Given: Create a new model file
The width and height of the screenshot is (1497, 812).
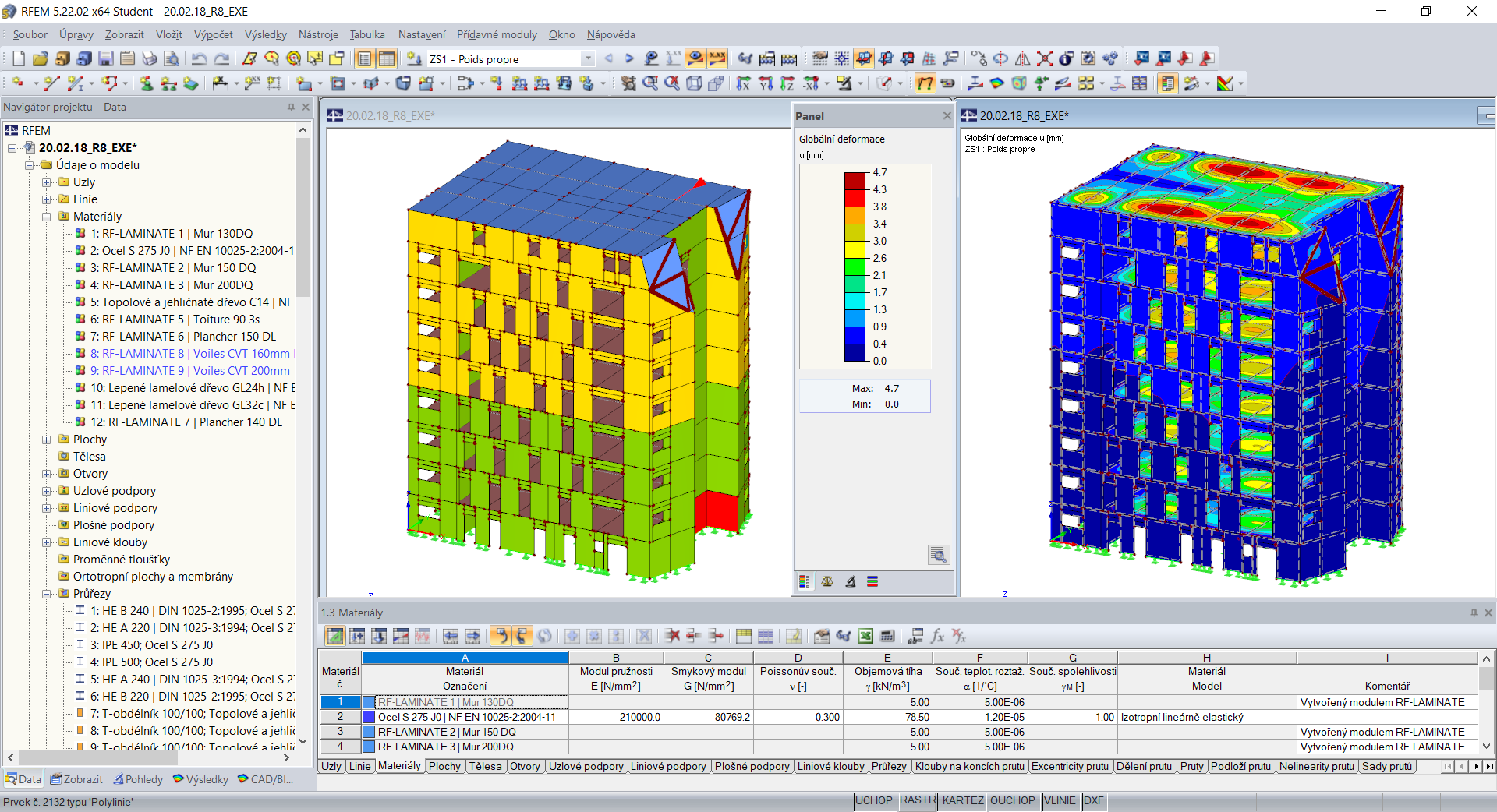Looking at the screenshot, I should coord(19,58).
